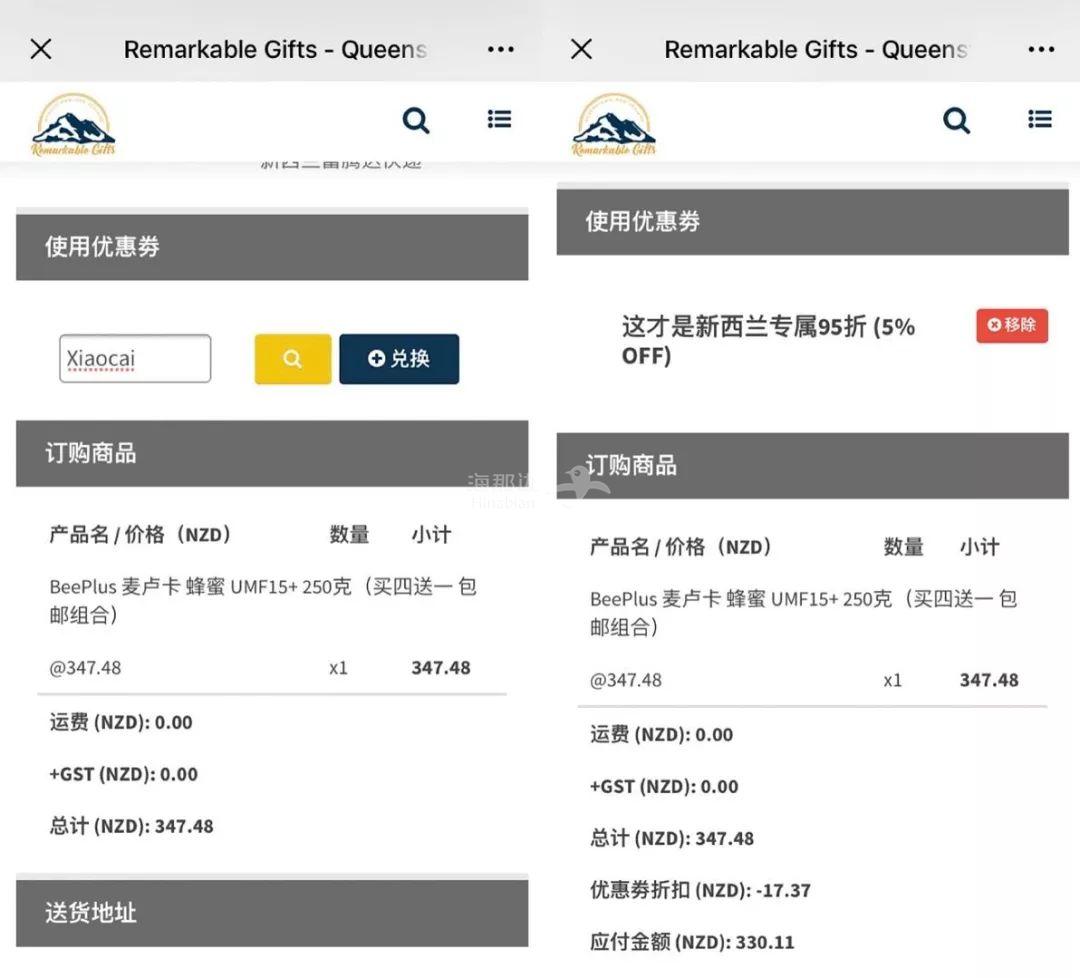Go to Remarkable Gifts logo on right screen
This screenshot has width=1080, height=978.
coord(614,125)
